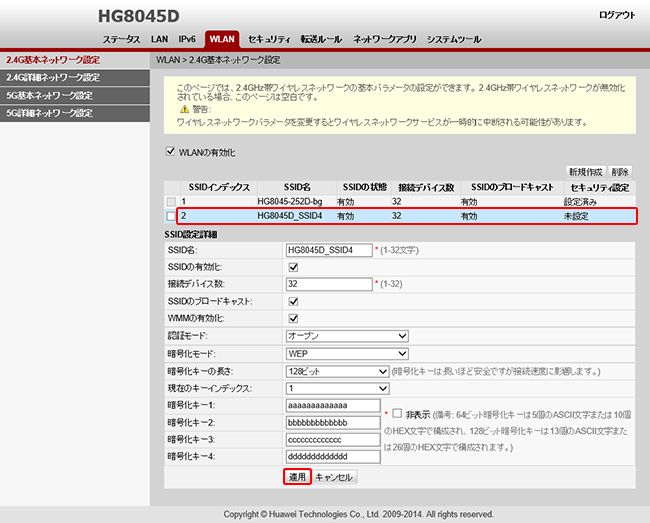The height and width of the screenshot is (523, 650).
Task: Click the 新規作成 button
Action: [585, 172]
